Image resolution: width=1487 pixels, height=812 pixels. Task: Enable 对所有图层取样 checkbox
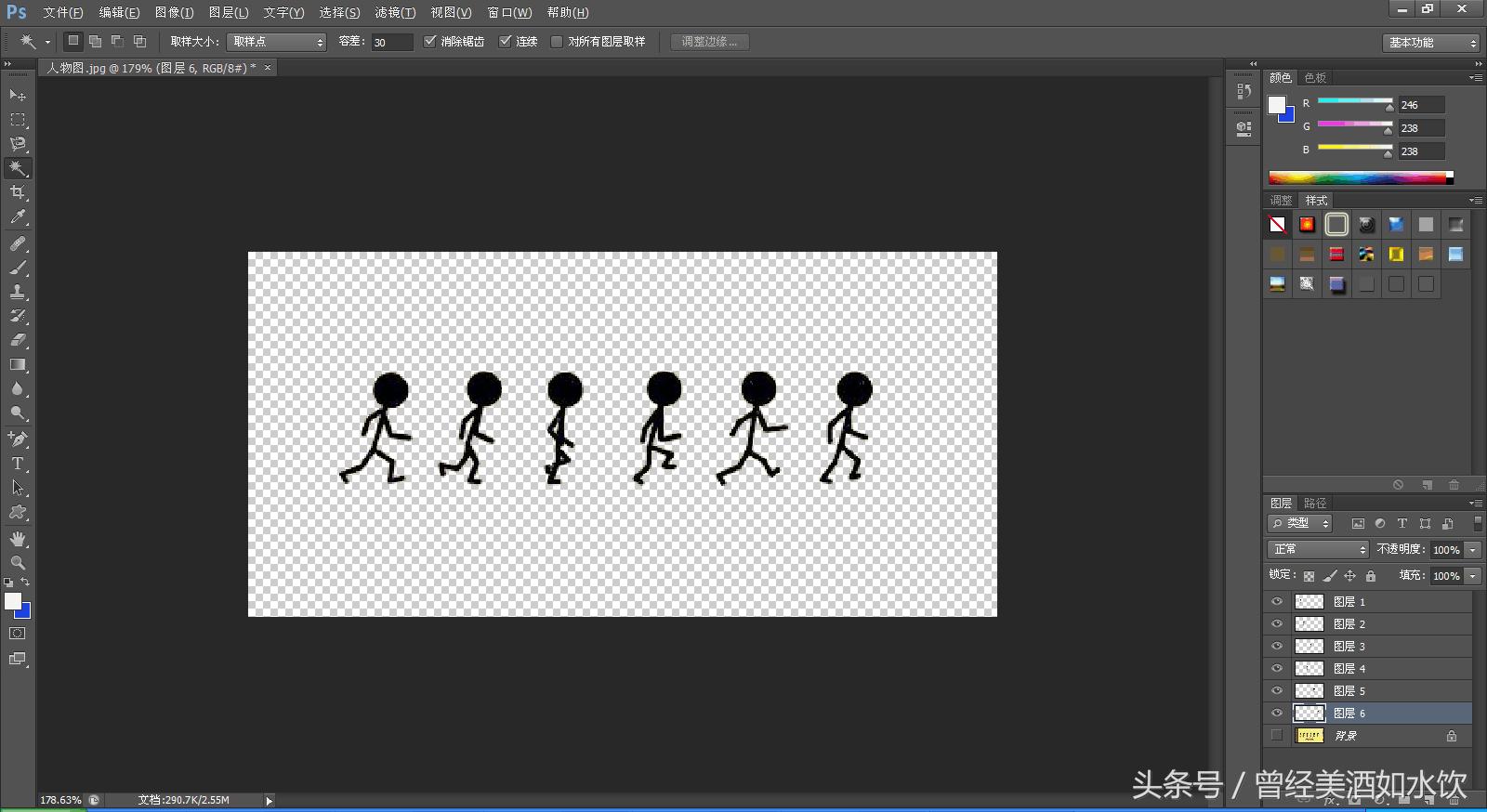(557, 42)
